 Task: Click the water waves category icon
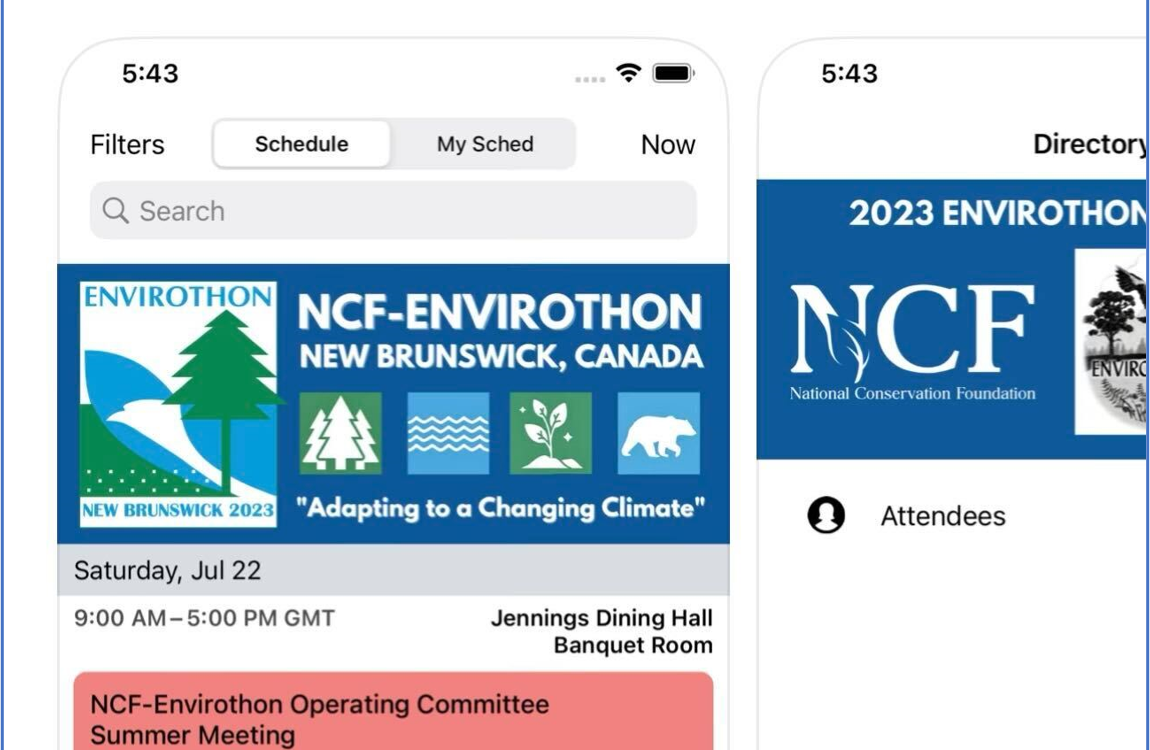coord(448,433)
